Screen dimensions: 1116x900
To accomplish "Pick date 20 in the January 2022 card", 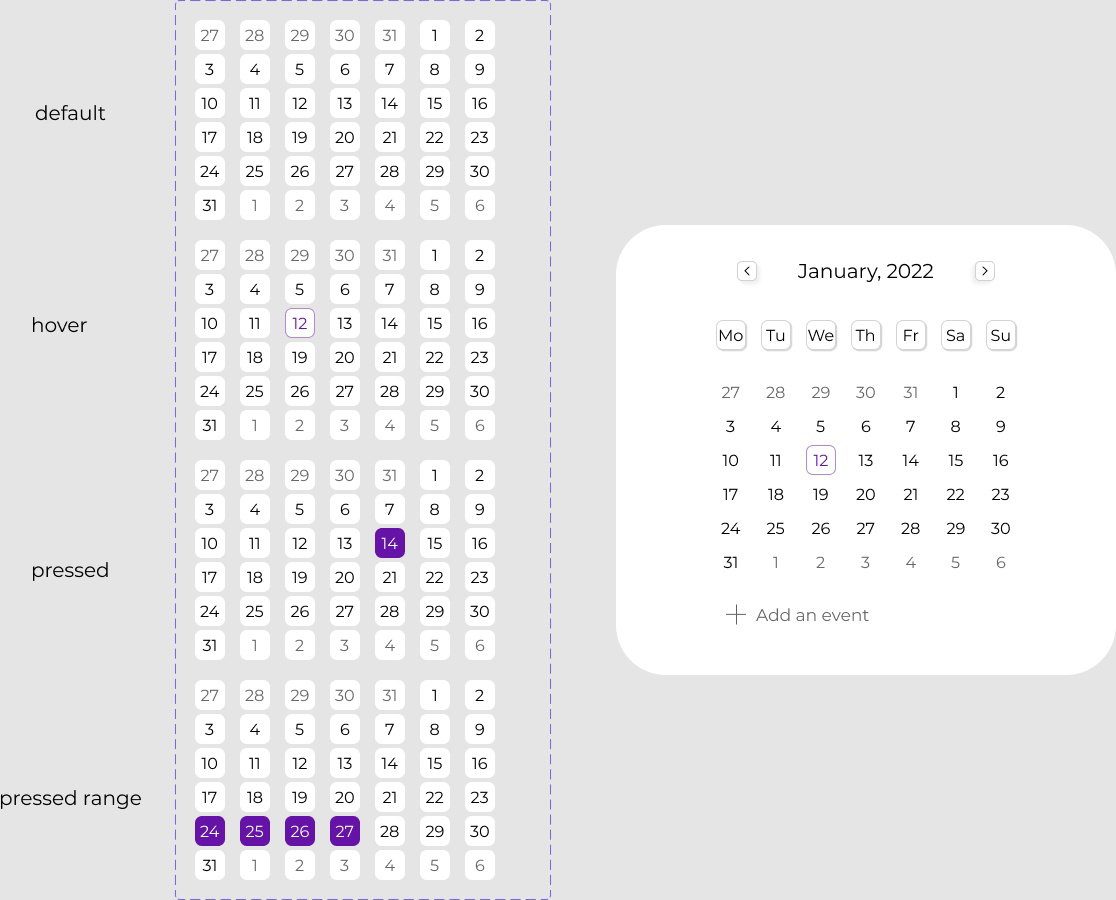I will (x=866, y=494).
